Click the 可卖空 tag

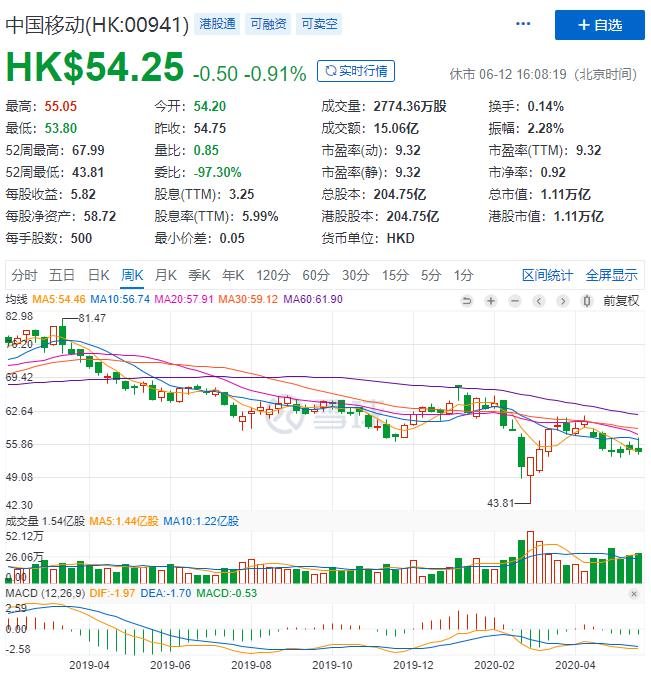pos(320,23)
